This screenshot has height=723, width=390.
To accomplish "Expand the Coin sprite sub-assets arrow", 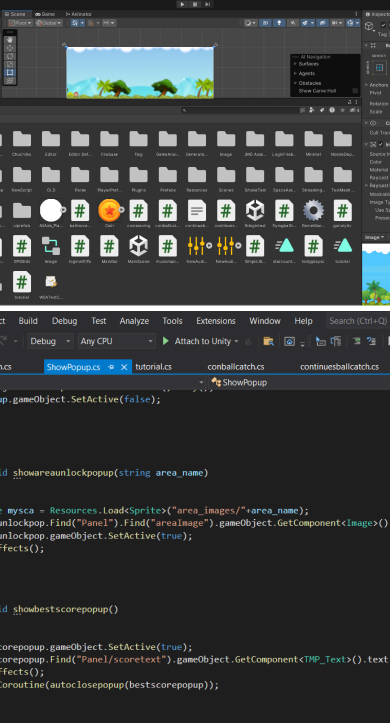I will [x=122, y=209].
